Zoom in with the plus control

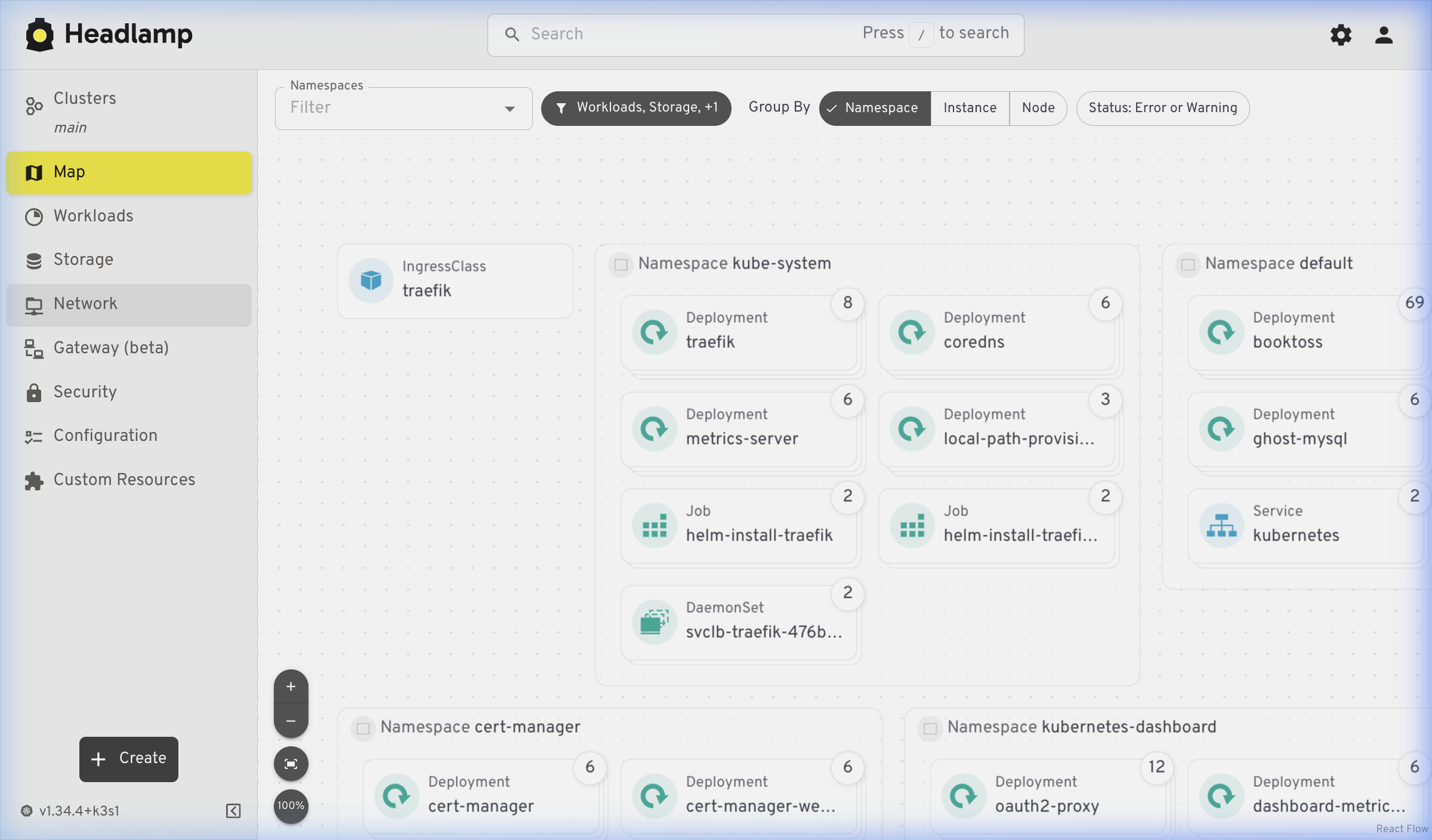pos(291,687)
